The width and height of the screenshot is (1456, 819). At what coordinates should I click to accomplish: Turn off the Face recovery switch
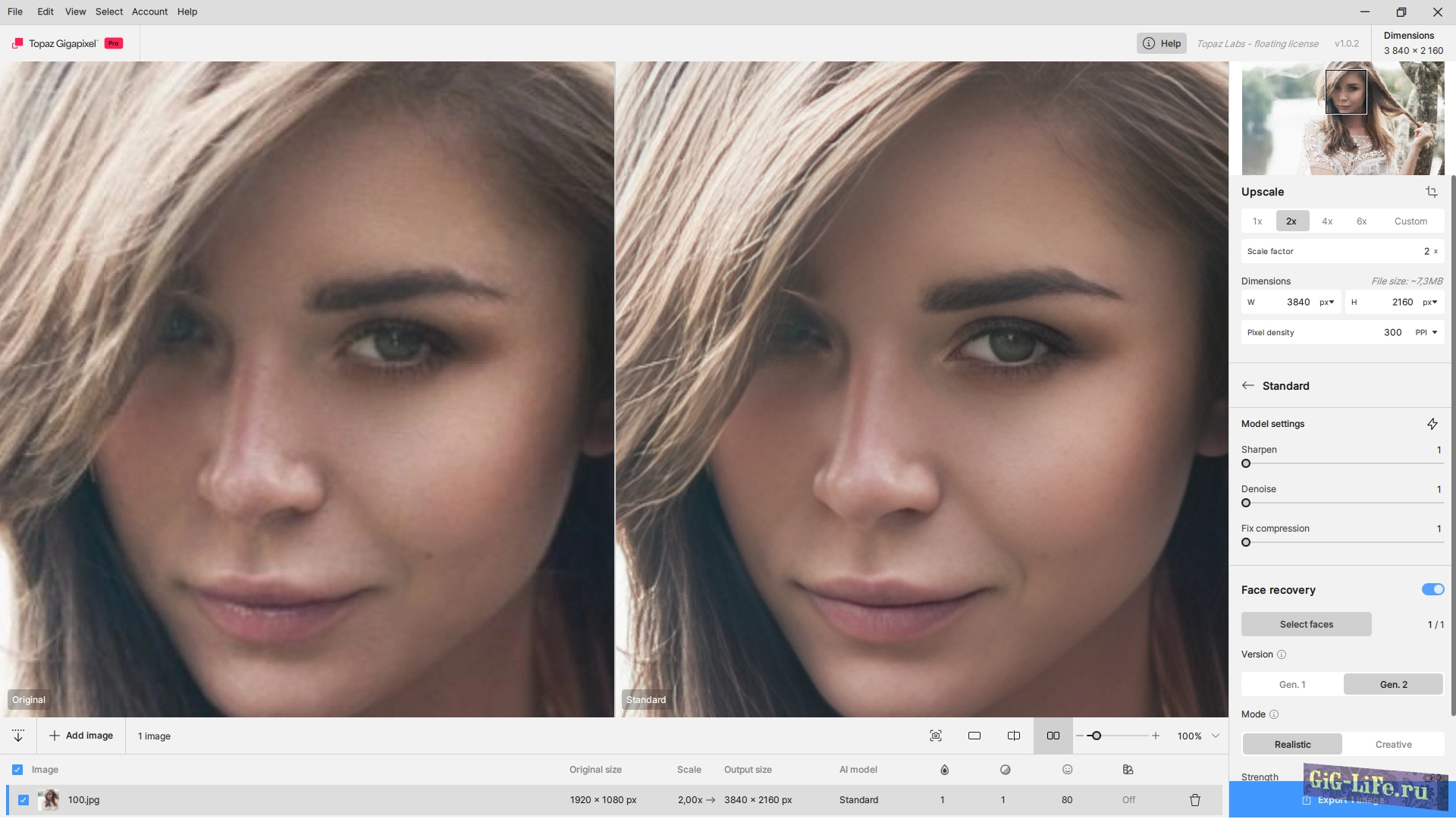[x=1432, y=589]
